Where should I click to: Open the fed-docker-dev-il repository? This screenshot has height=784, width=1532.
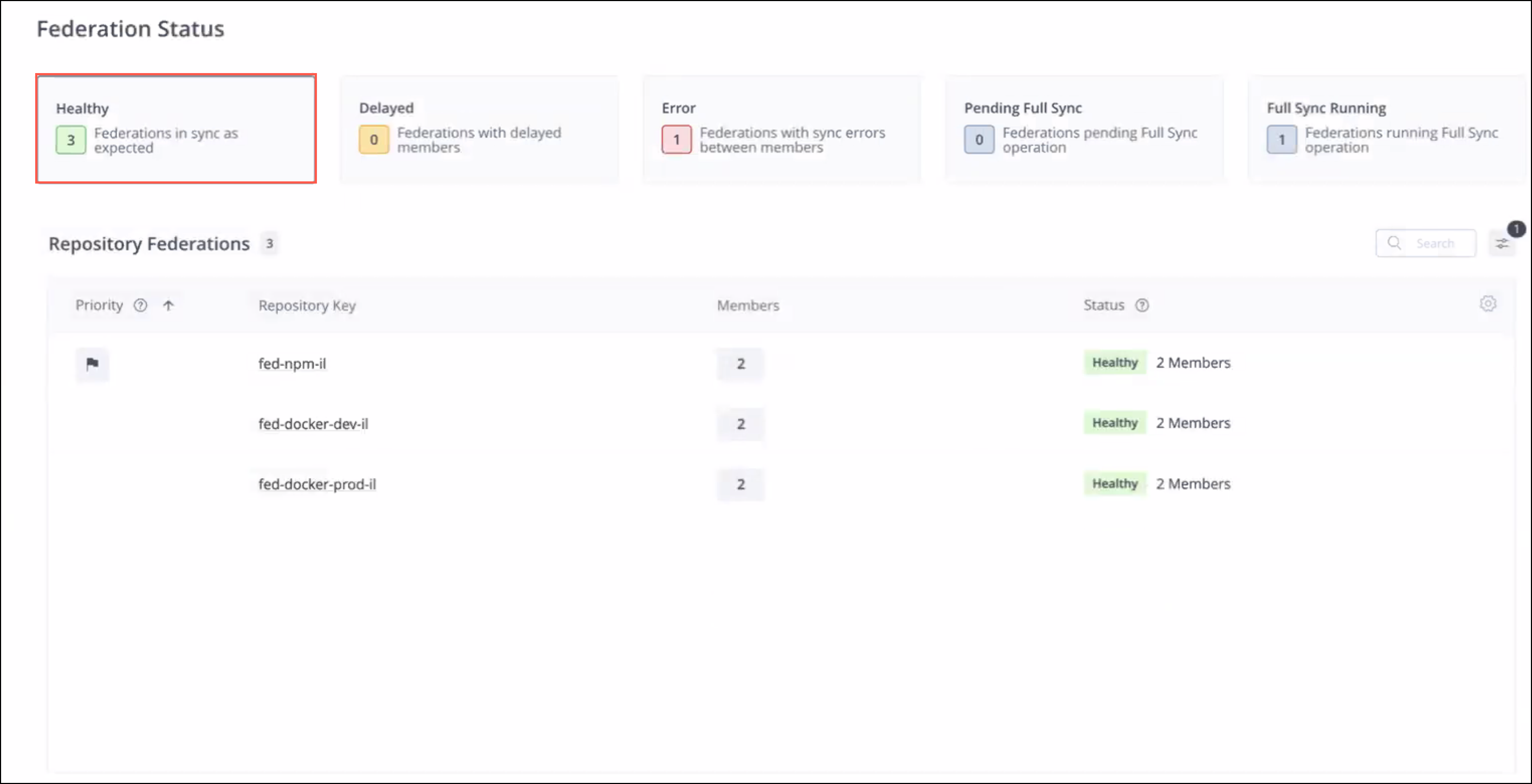(313, 424)
